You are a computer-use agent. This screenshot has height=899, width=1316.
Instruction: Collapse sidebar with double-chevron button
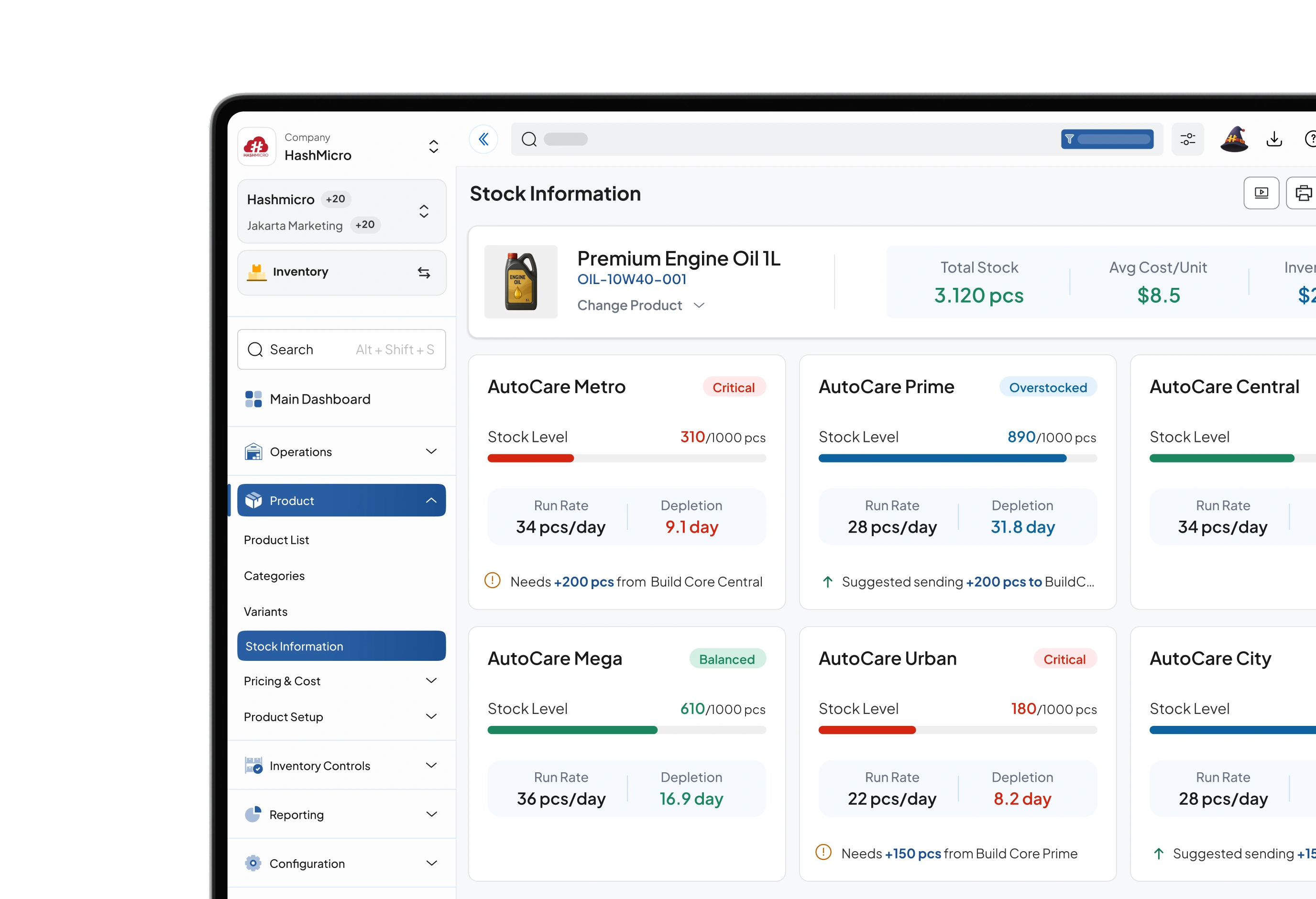(483, 139)
